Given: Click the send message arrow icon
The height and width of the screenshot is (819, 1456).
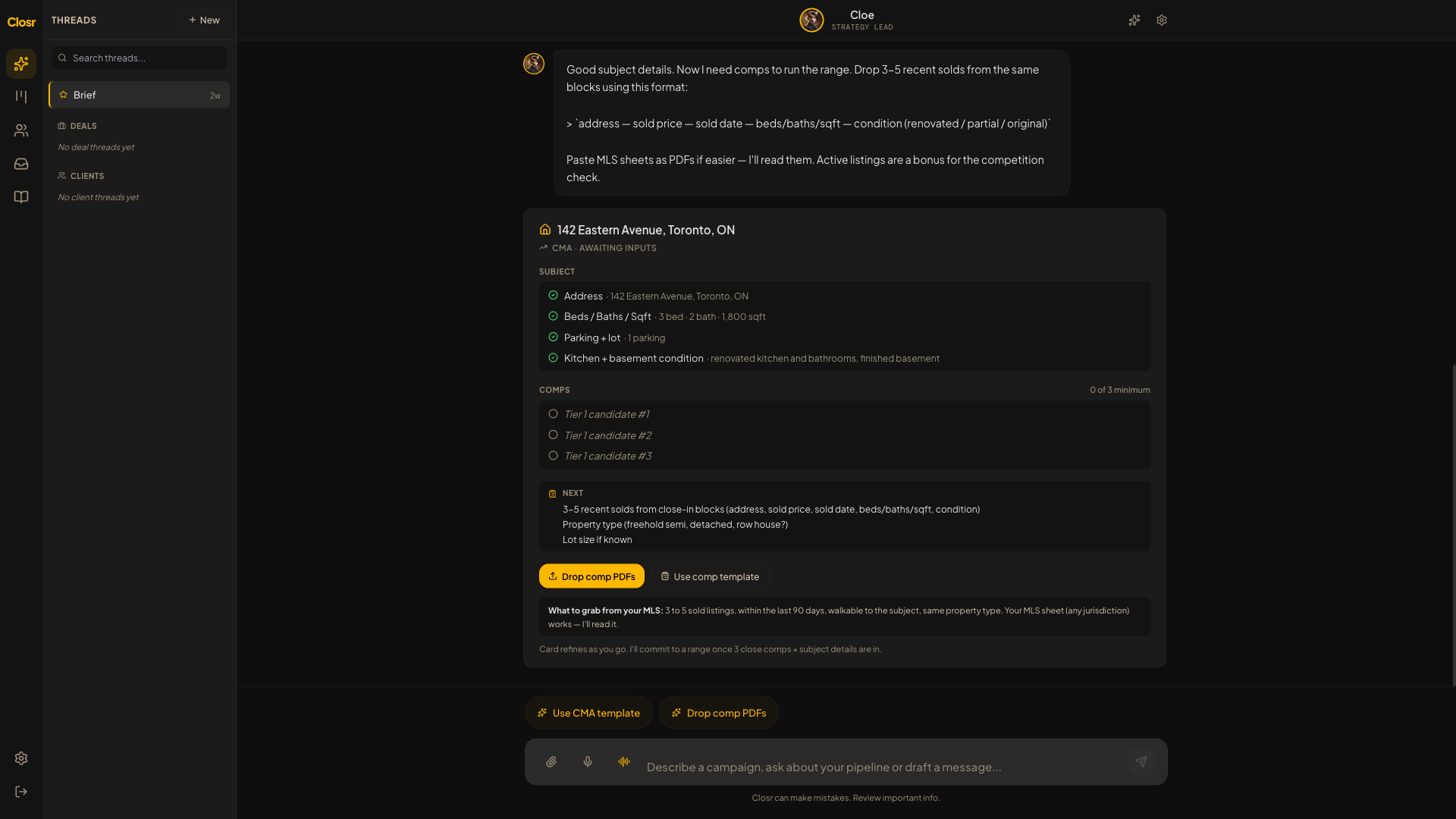Looking at the screenshot, I should (x=1141, y=762).
